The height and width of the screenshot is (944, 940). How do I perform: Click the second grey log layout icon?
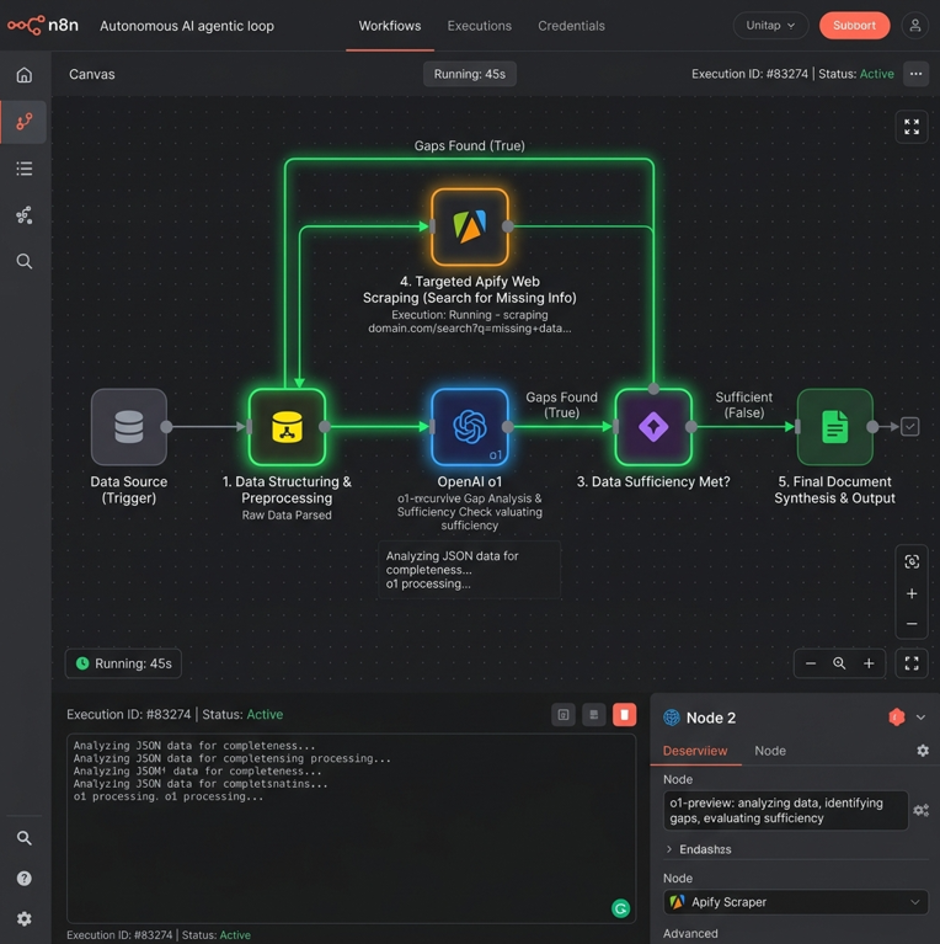[594, 715]
